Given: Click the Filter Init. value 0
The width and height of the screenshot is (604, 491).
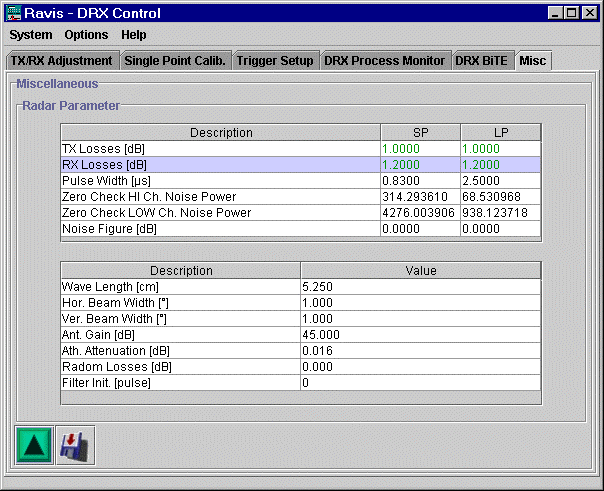Looking at the screenshot, I should tap(421, 382).
